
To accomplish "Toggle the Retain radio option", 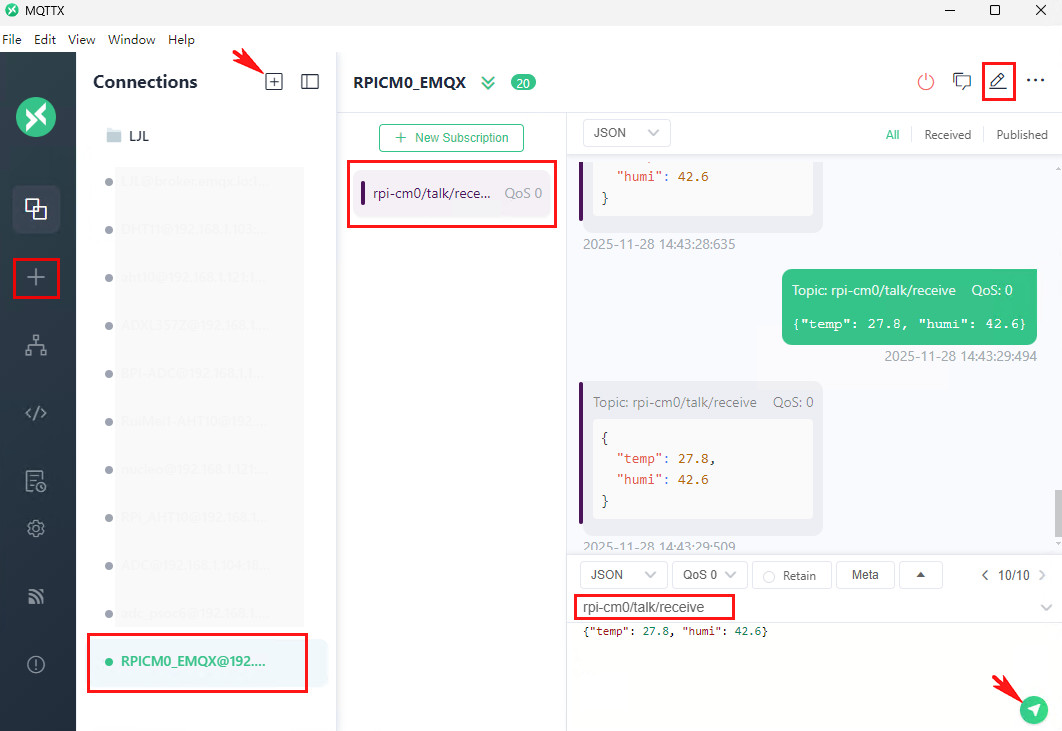I will click(769, 577).
